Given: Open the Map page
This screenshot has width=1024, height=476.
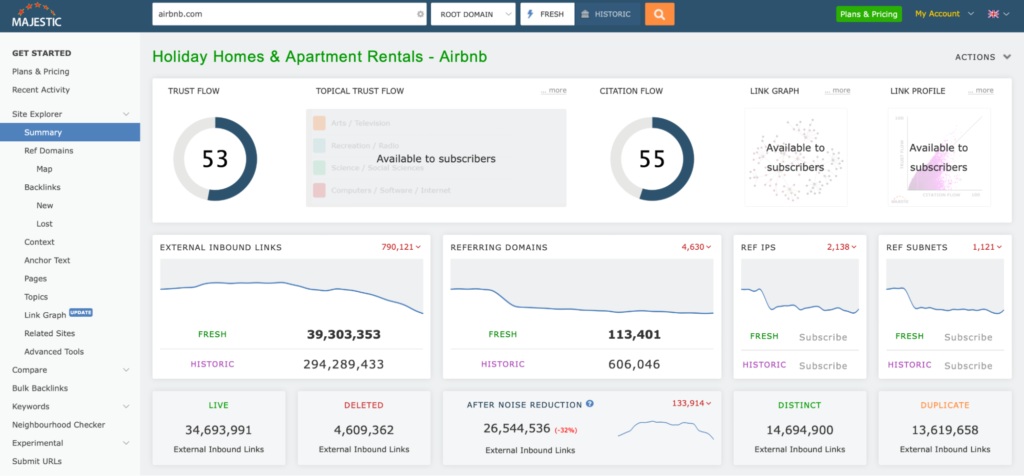Looking at the screenshot, I should (44, 169).
